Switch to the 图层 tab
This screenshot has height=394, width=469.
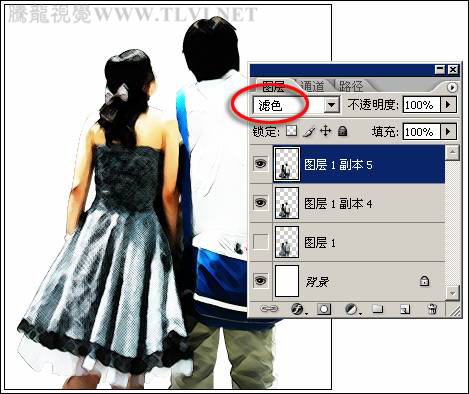(x=273, y=86)
